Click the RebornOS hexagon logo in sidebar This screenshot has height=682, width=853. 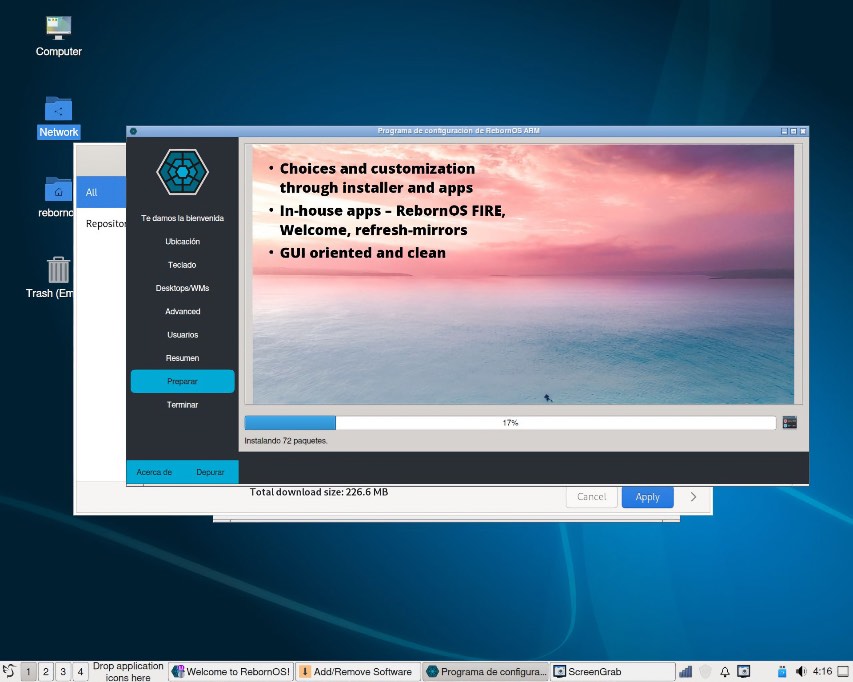click(182, 172)
